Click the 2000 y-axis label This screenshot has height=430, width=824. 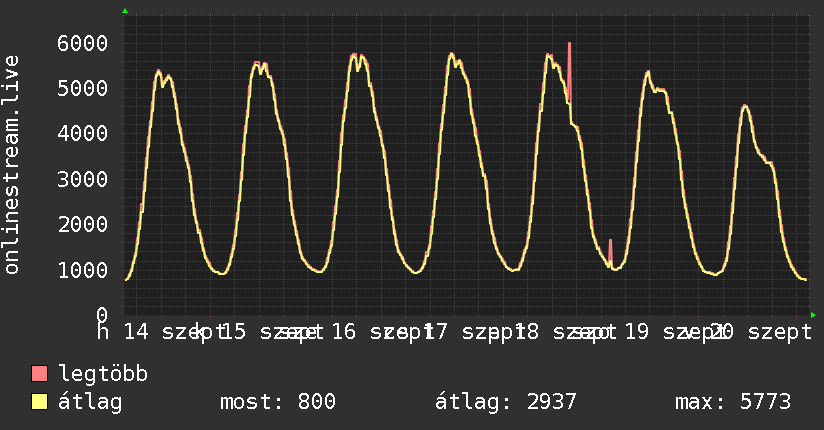click(x=83, y=224)
